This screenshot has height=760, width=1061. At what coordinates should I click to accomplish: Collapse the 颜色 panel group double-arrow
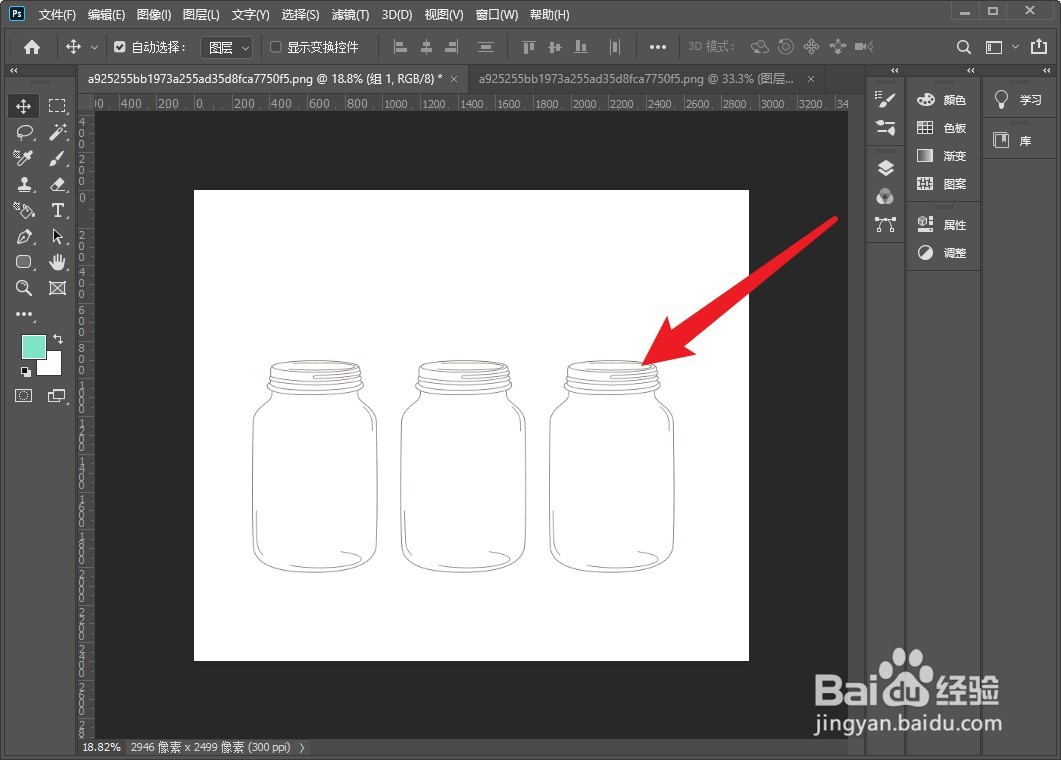pyautogui.click(x=970, y=70)
